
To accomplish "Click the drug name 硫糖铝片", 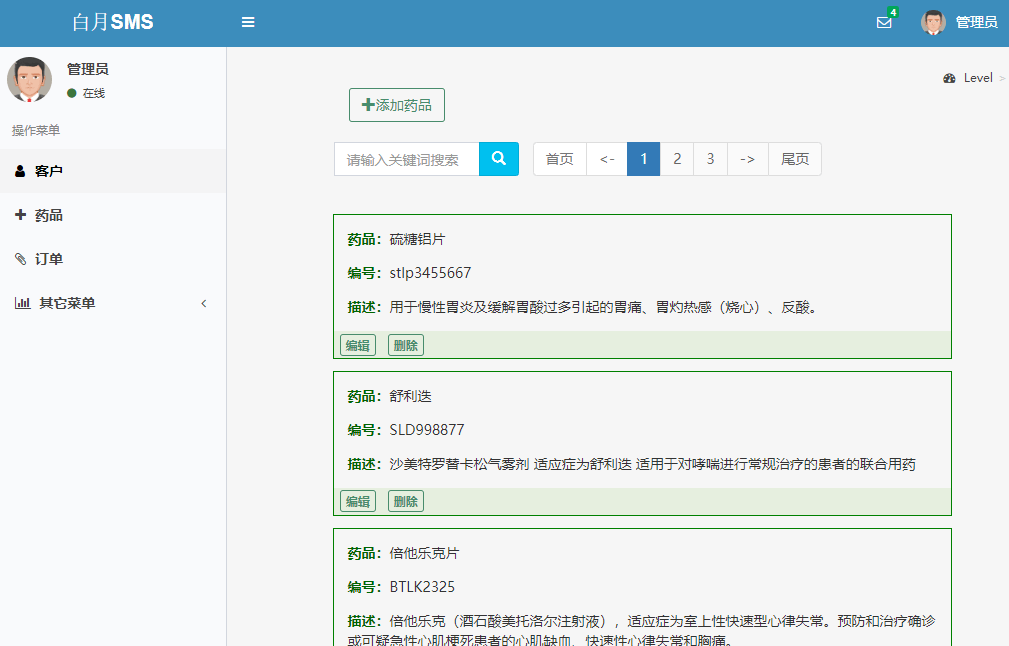I will click(417, 239).
